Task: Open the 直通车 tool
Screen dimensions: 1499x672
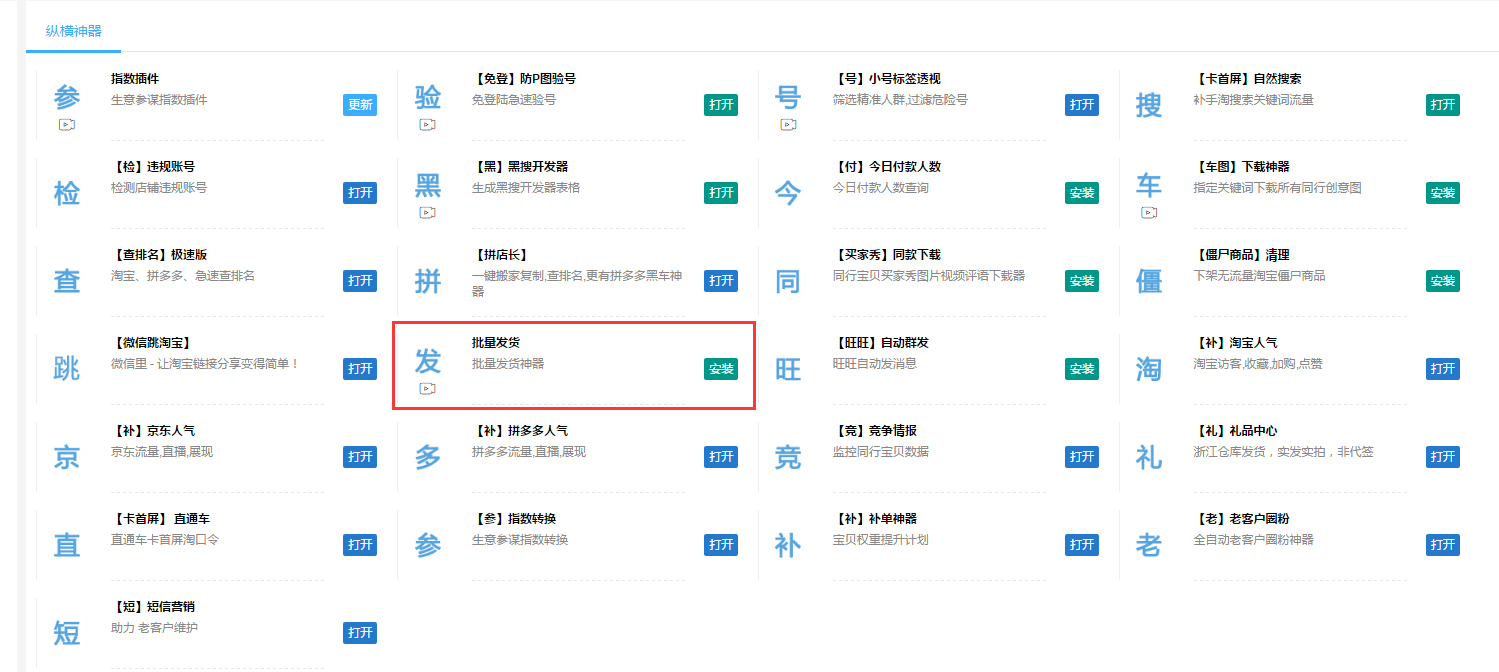Action: (360, 545)
